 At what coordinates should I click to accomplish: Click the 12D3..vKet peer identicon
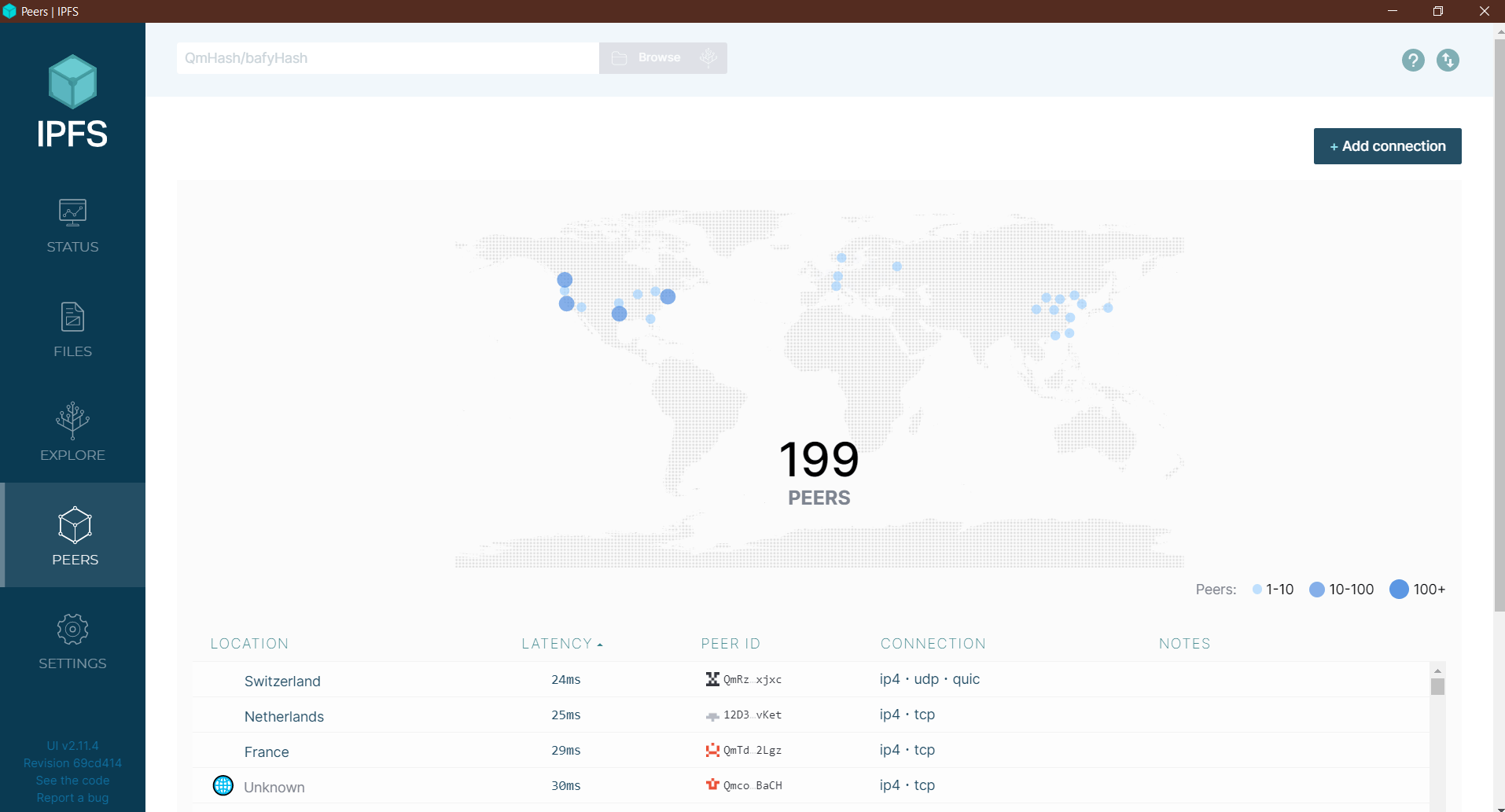[x=712, y=715]
